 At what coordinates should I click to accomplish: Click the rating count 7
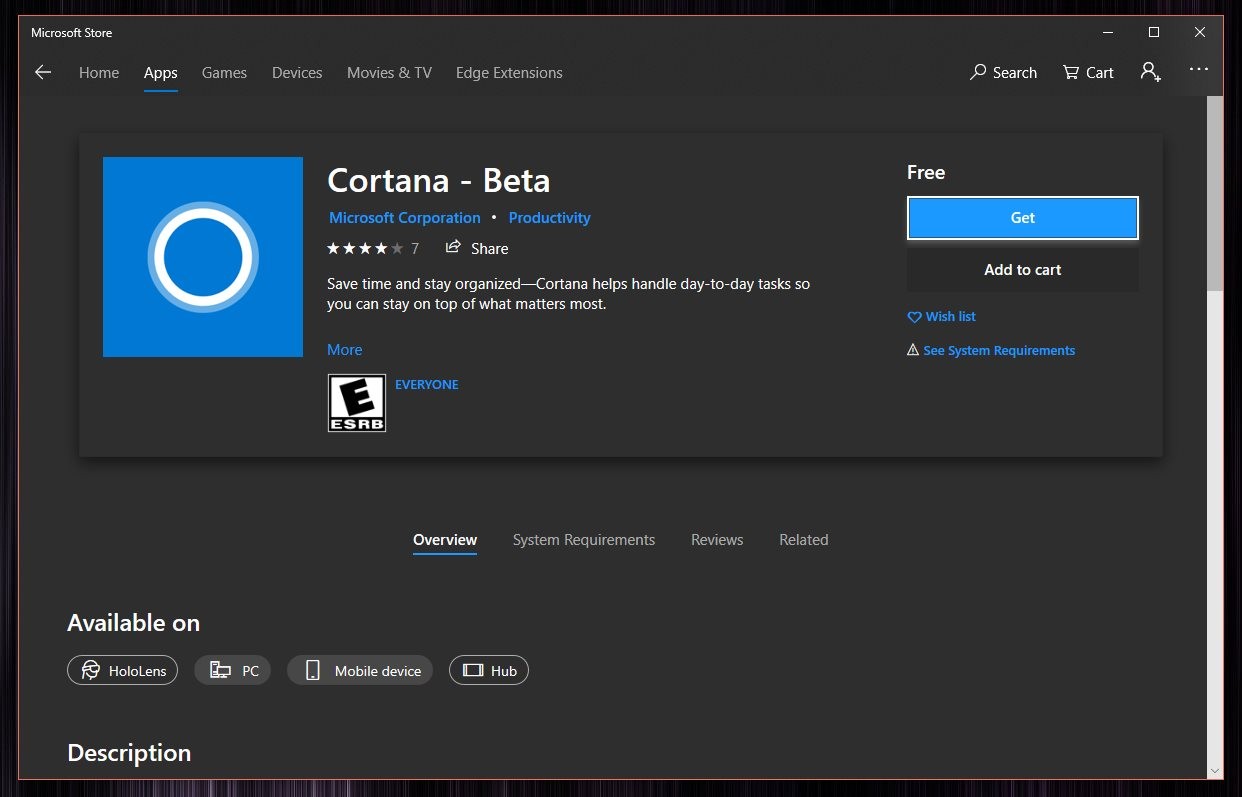pyautogui.click(x=415, y=249)
